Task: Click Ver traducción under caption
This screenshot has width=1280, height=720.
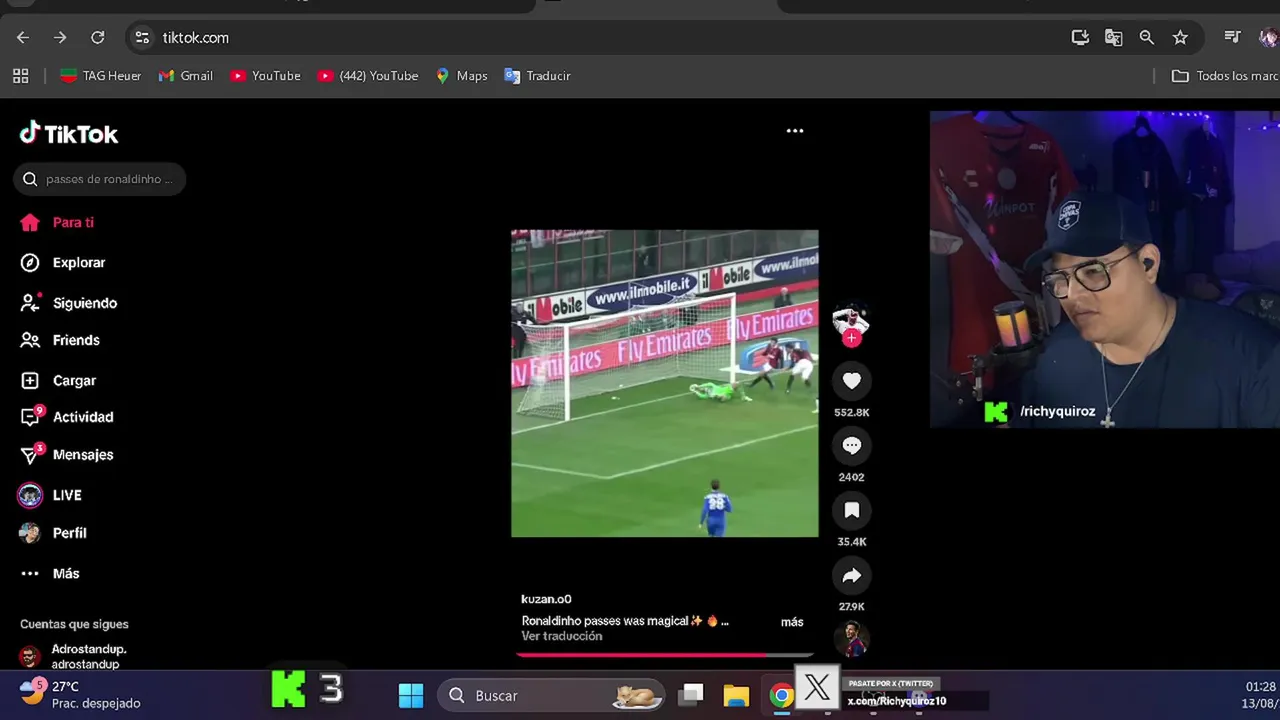Action: coord(562,636)
